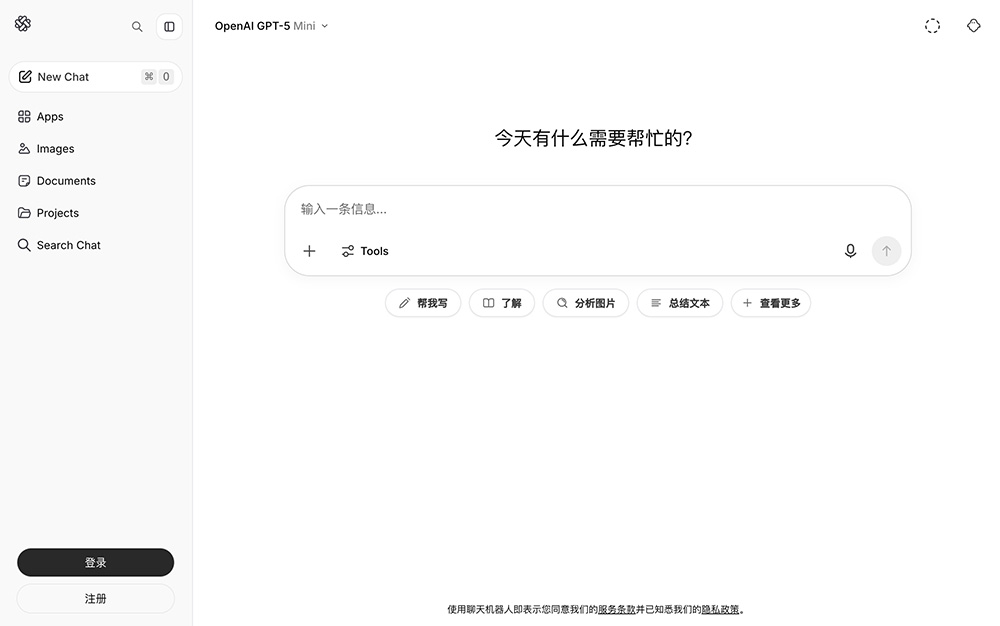Open bookmarks with the tag icon top-right
Image resolution: width=1000 pixels, height=626 pixels.
(x=973, y=25)
